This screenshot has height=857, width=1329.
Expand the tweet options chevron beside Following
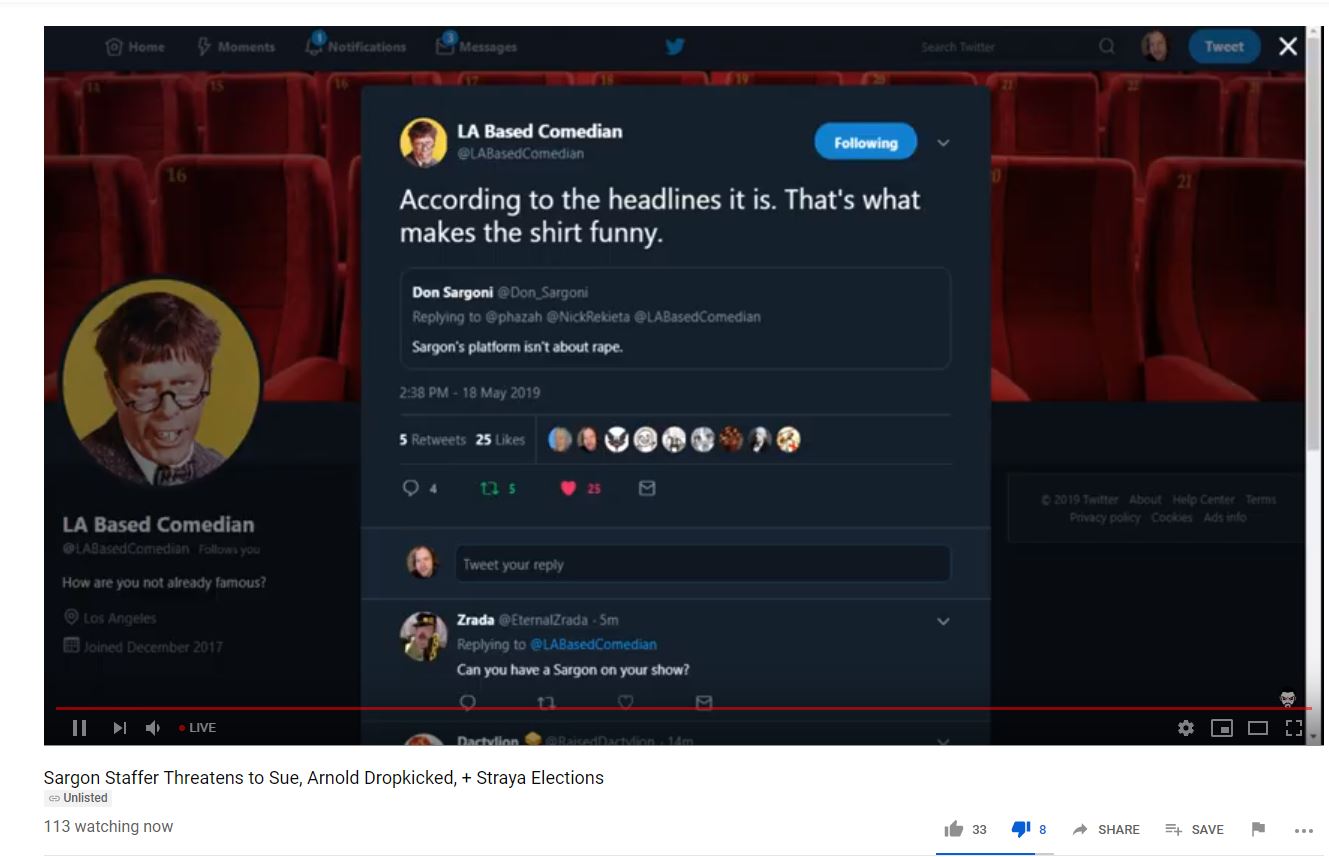coord(942,143)
